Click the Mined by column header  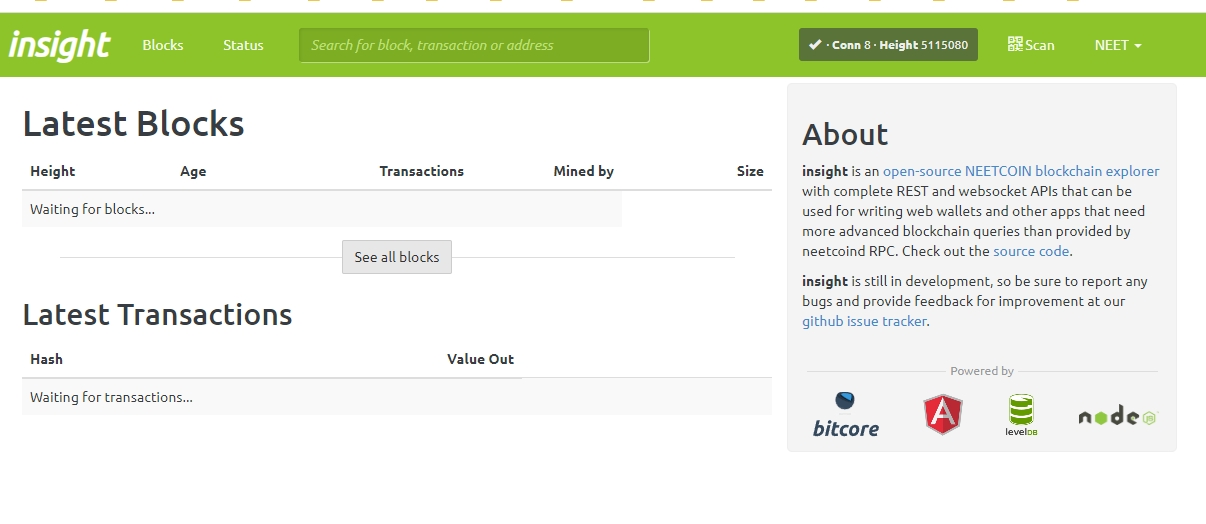pyautogui.click(x=583, y=171)
